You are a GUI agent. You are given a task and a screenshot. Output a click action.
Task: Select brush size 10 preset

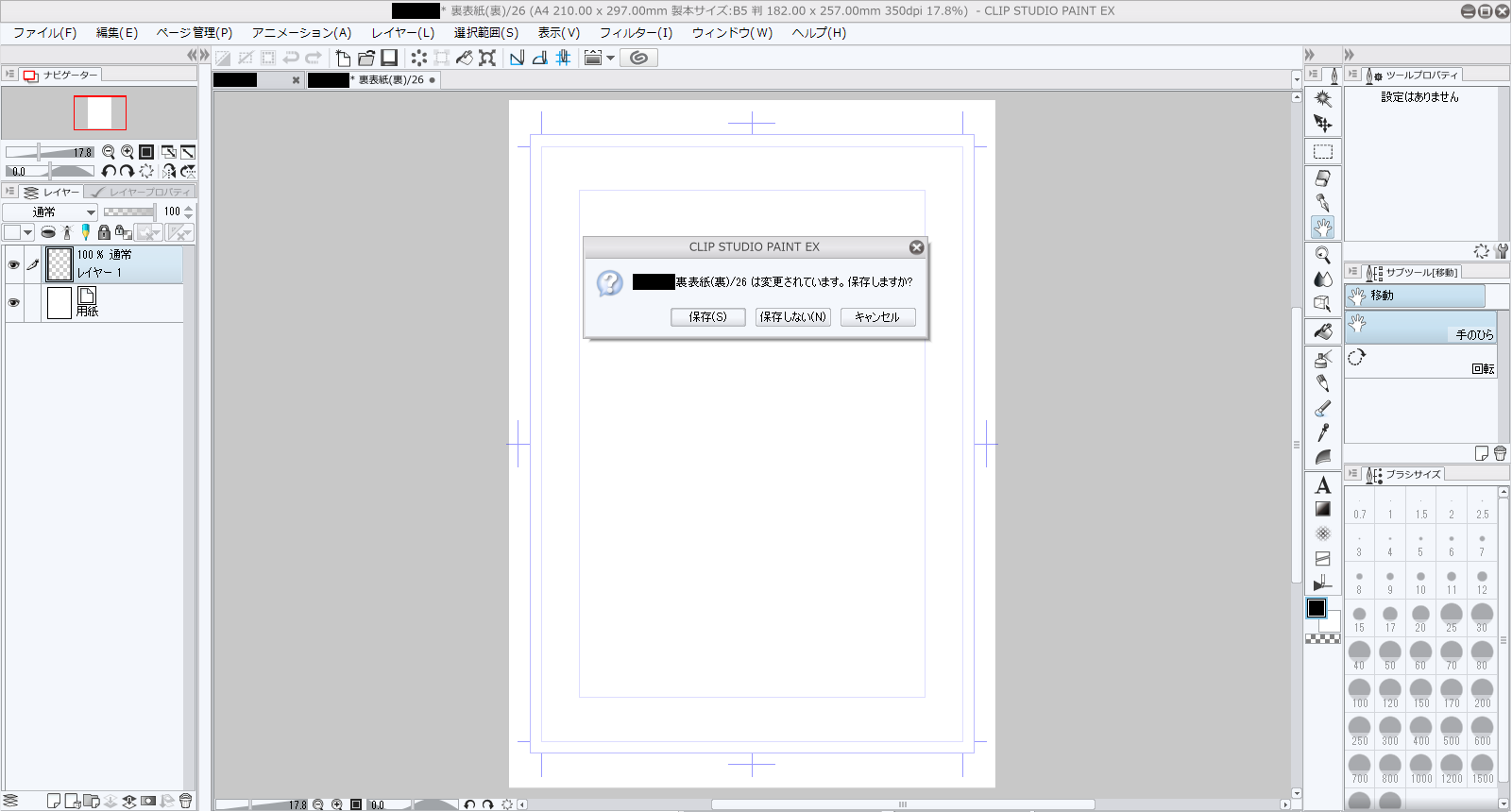click(1420, 582)
